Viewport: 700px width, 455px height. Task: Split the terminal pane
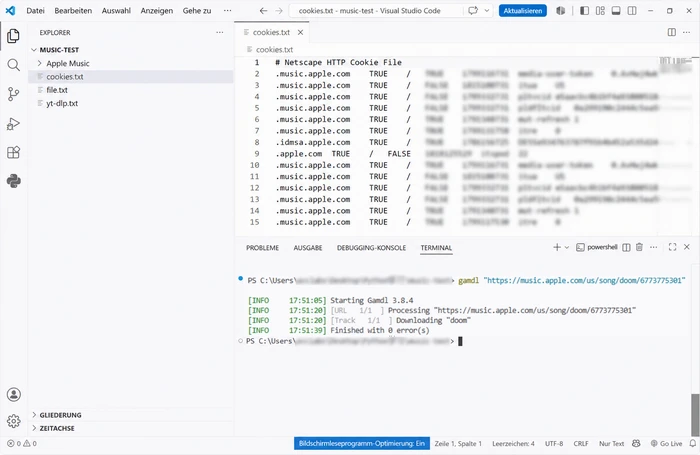coord(626,247)
